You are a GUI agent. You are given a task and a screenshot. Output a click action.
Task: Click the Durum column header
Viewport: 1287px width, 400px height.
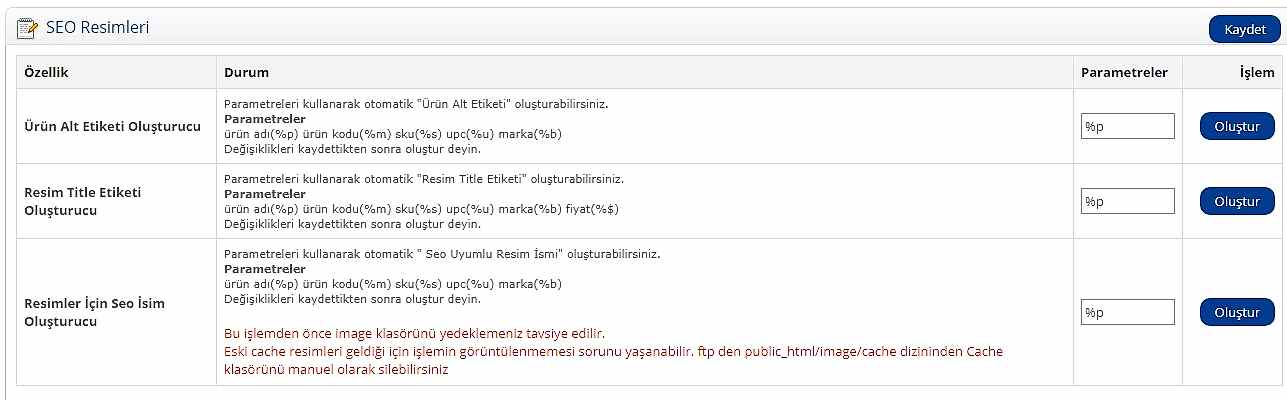coord(246,73)
